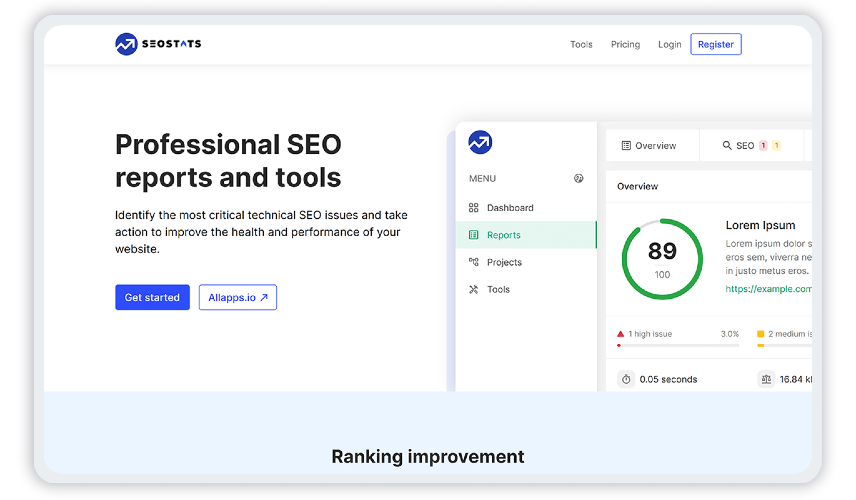Click the 3.0% value
Screen dimensions: 856x500
click(x=729, y=334)
